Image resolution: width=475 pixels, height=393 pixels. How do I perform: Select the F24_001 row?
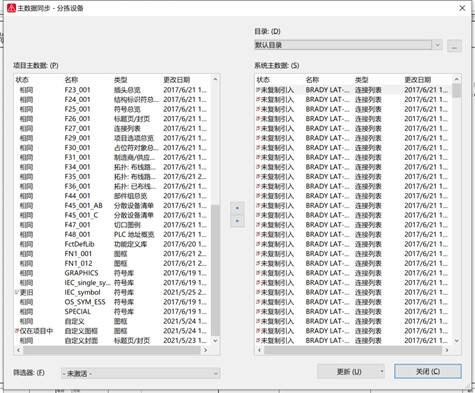(113, 99)
